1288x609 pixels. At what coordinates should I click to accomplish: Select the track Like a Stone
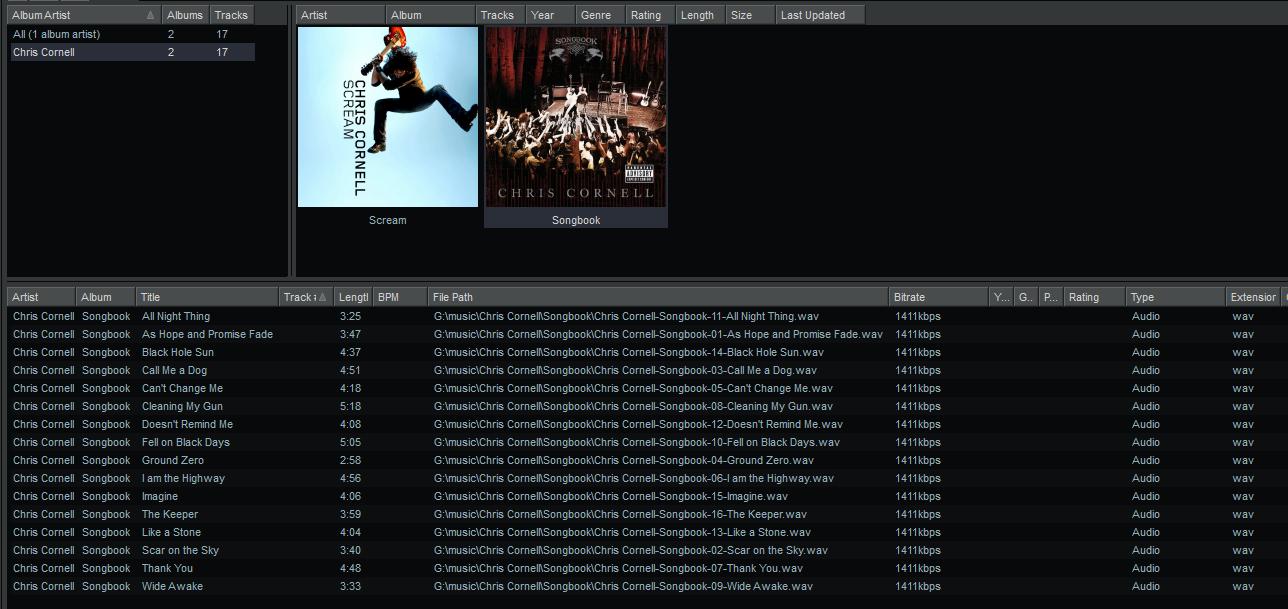(x=171, y=532)
